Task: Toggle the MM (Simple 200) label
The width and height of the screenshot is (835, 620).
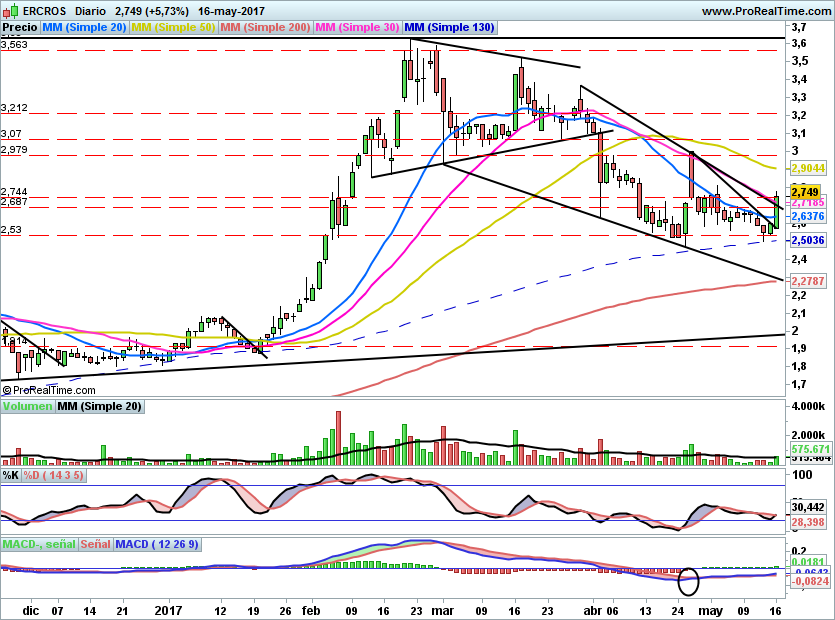Action: [x=264, y=28]
